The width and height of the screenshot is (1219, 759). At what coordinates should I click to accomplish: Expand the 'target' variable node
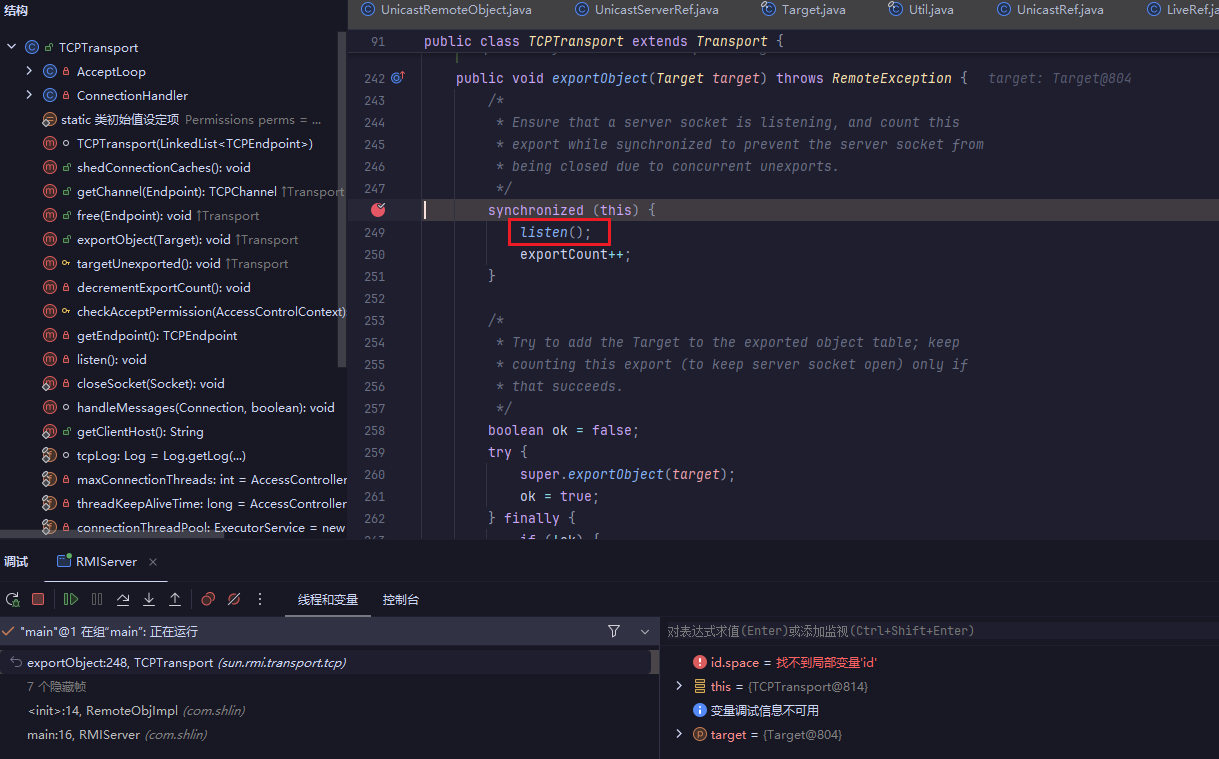click(679, 734)
